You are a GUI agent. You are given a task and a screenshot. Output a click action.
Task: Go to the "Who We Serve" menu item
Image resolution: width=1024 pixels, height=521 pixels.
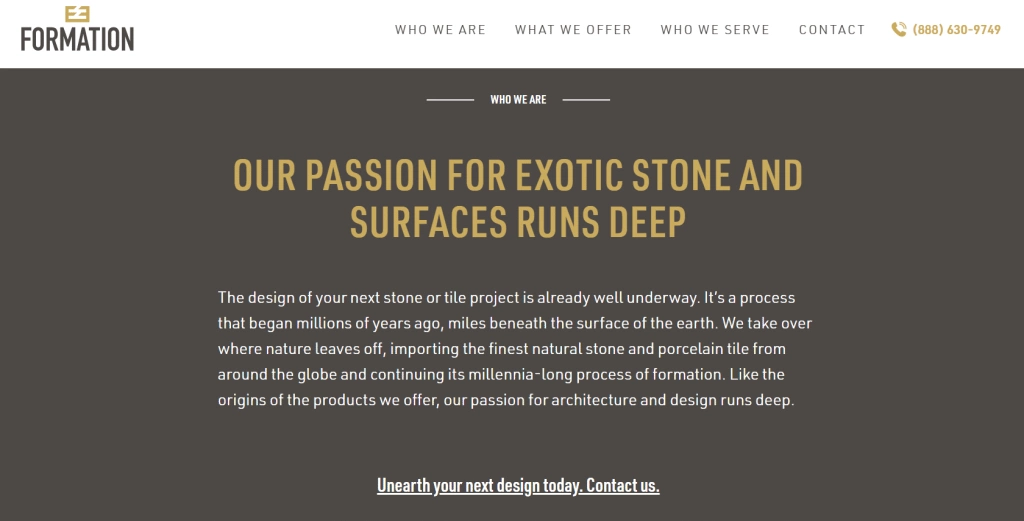click(x=715, y=30)
